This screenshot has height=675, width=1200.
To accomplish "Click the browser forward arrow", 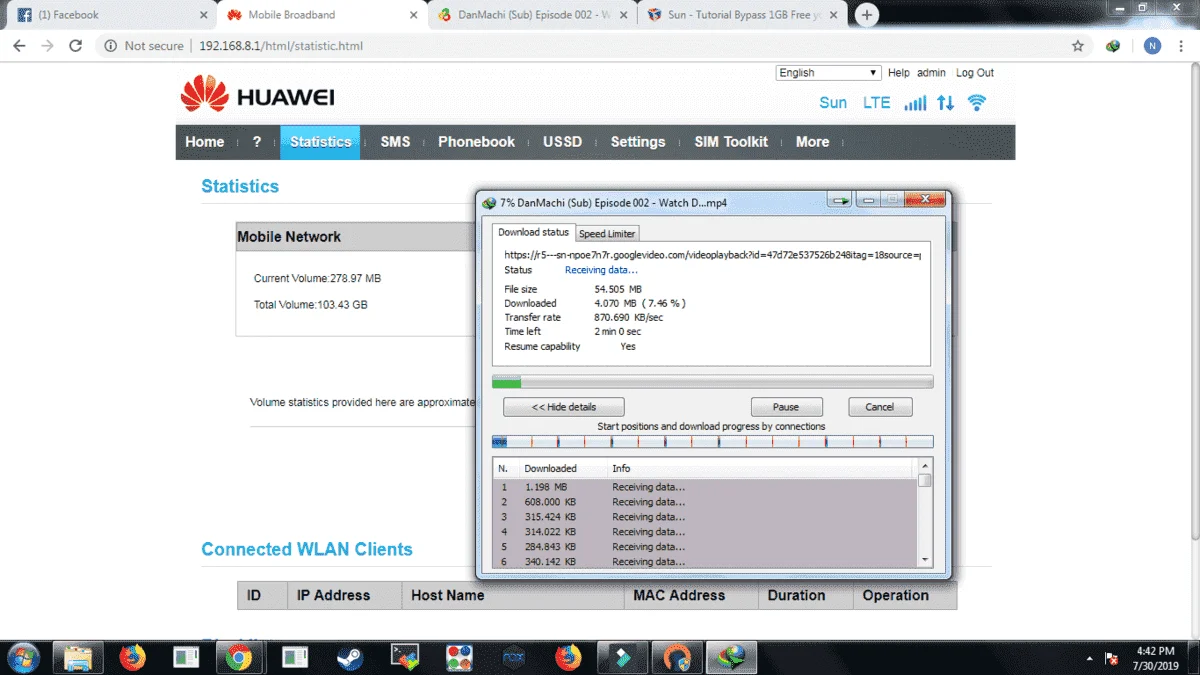I will click(47, 46).
